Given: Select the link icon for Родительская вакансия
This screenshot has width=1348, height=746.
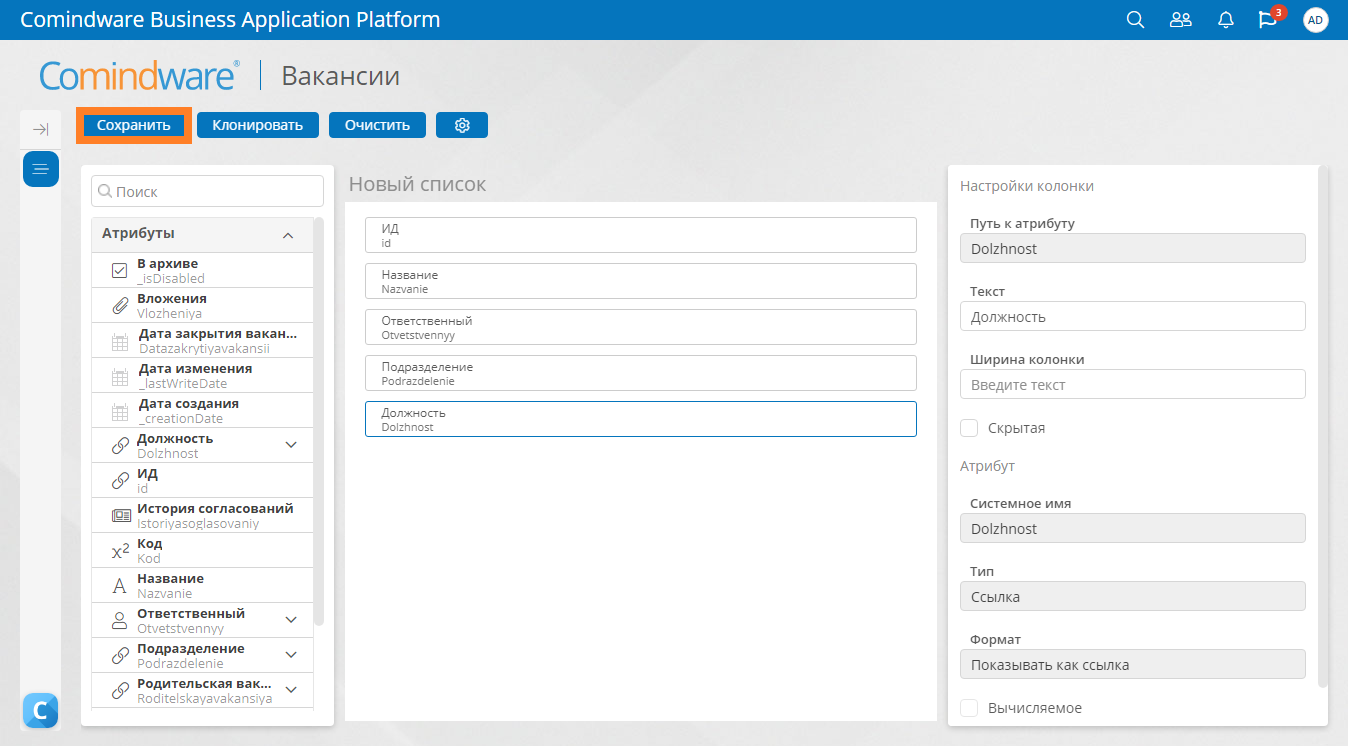Looking at the screenshot, I should pyautogui.click(x=119, y=691).
